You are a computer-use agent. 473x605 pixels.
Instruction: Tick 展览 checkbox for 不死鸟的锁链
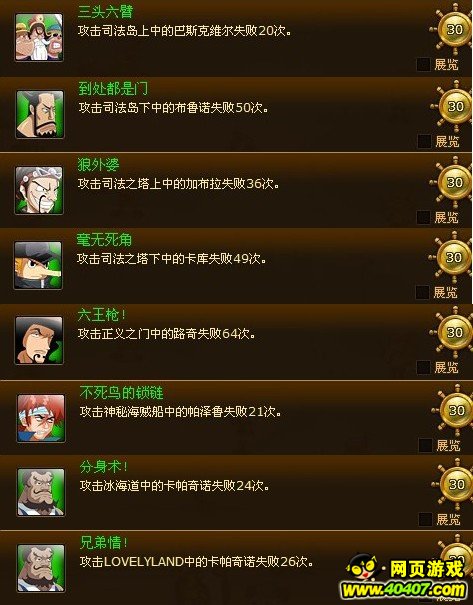pos(425,445)
